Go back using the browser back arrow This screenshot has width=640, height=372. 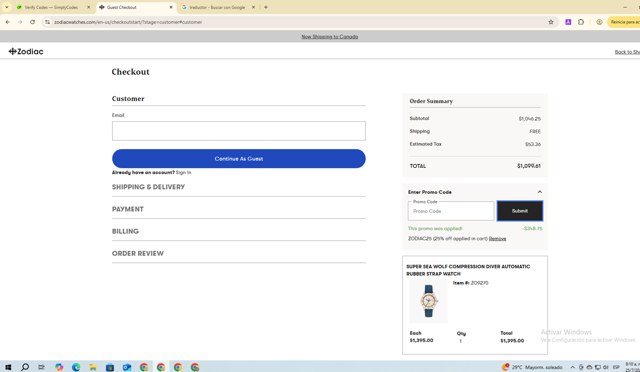8,22
